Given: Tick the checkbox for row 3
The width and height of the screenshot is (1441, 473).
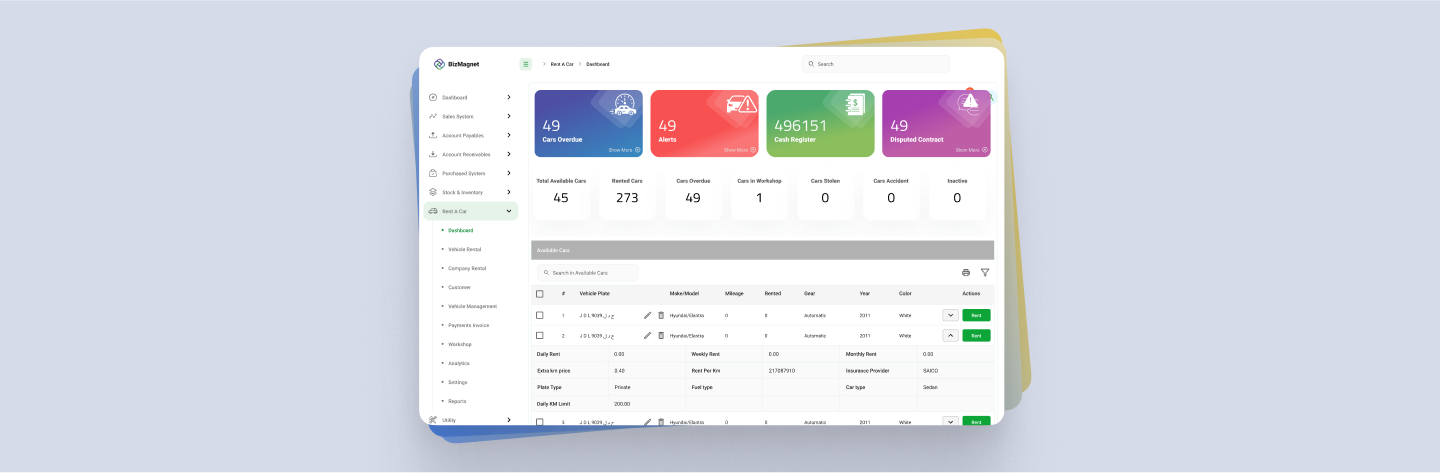Looking at the screenshot, I should point(540,422).
